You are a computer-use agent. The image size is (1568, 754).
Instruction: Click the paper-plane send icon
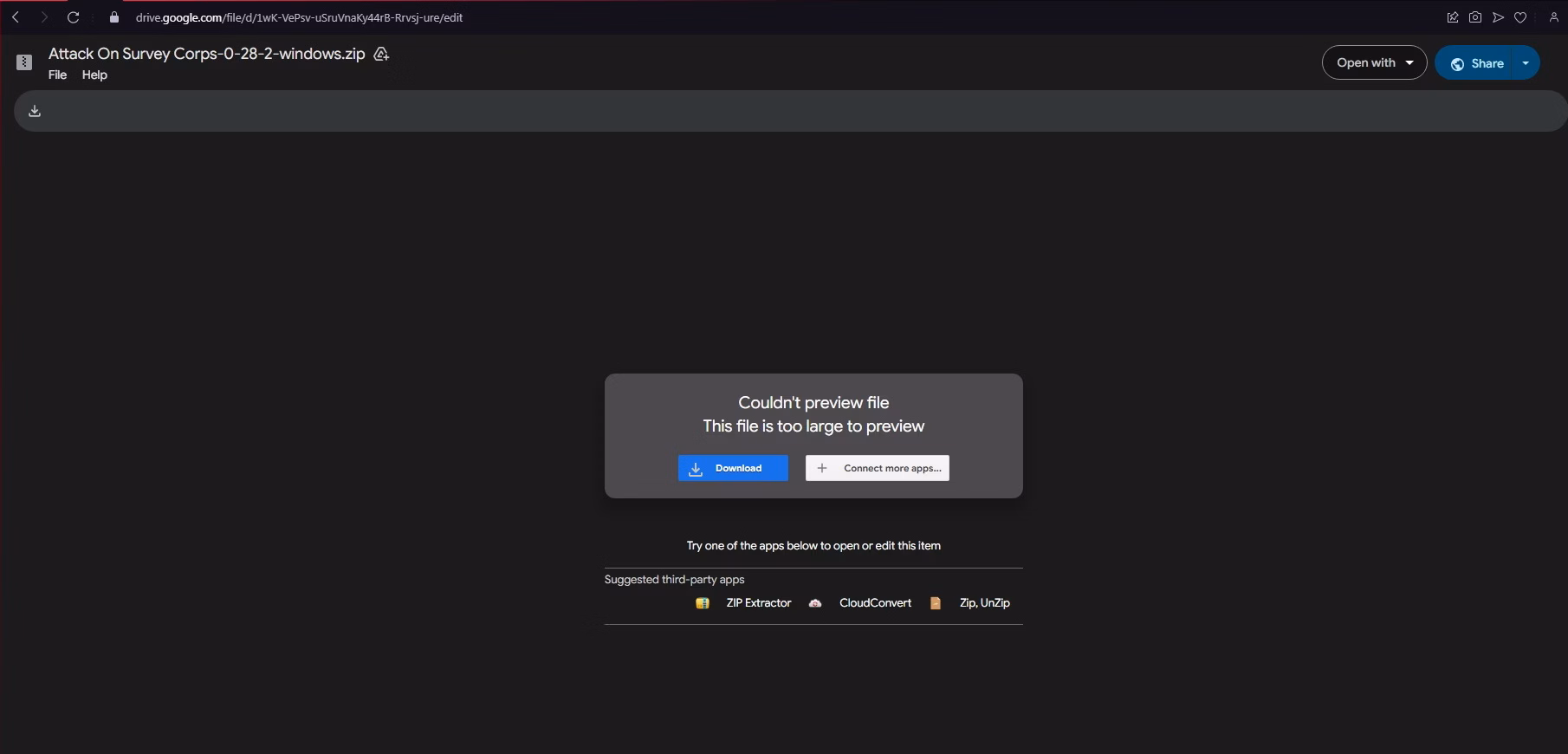tap(1498, 17)
